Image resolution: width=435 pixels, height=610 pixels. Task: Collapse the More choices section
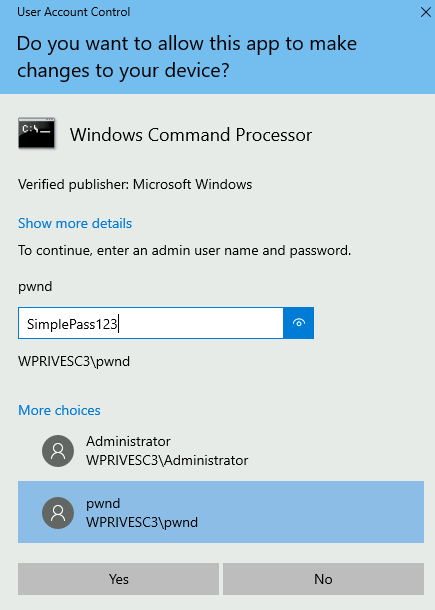(x=59, y=410)
